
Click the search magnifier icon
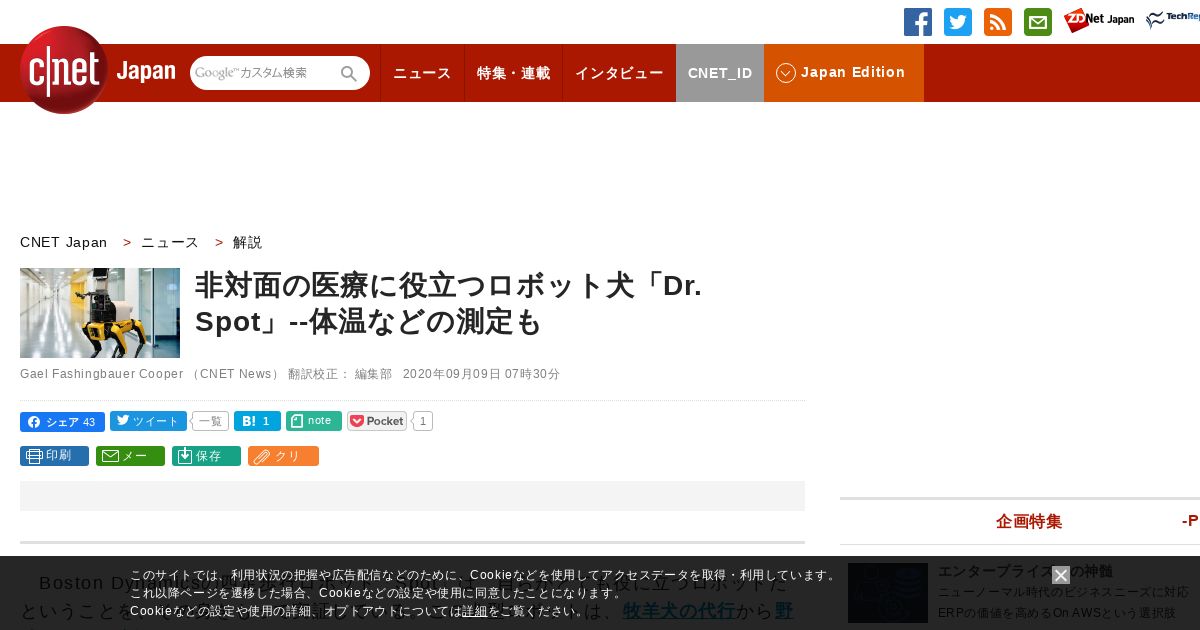[x=349, y=73]
